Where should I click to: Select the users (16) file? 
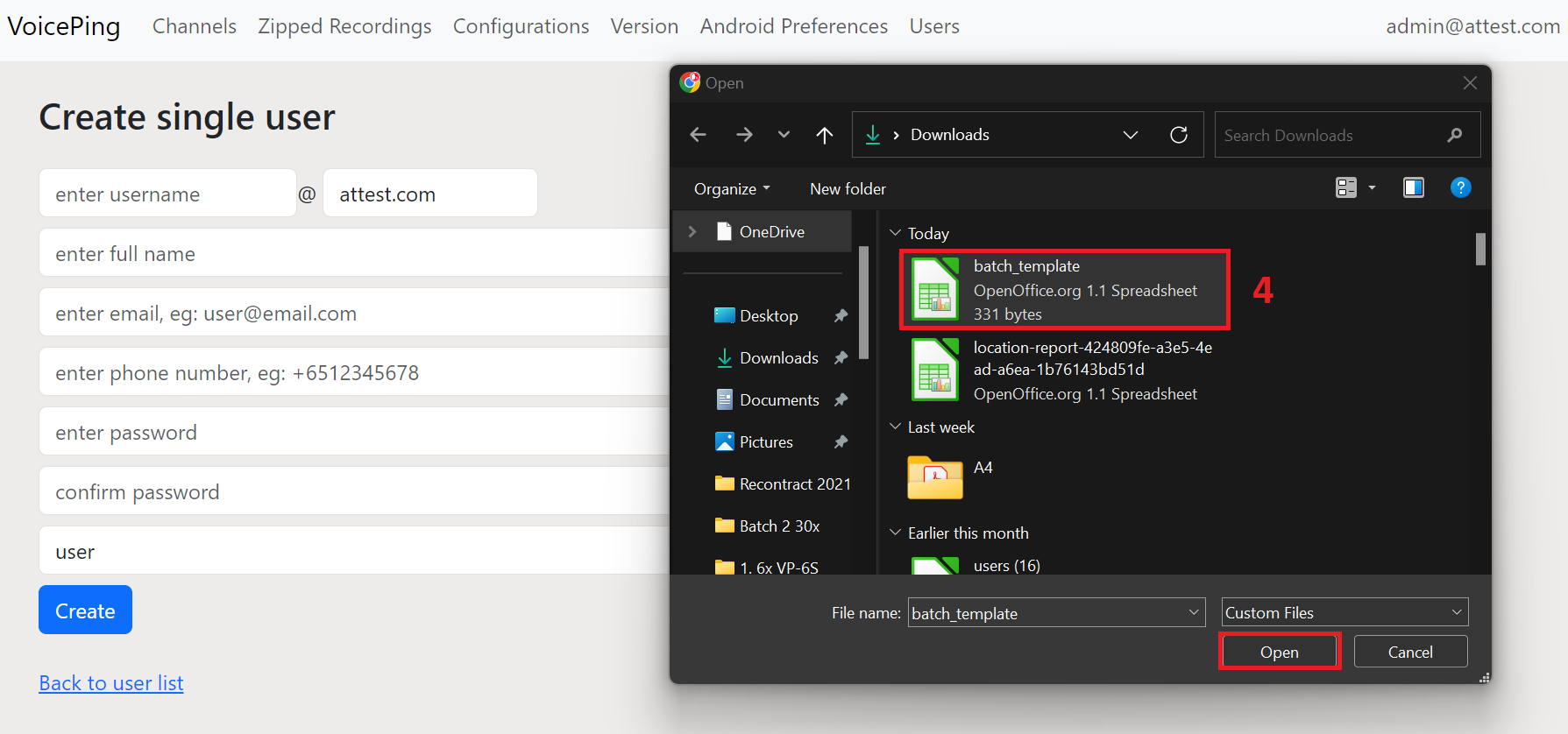tap(976, 566)
